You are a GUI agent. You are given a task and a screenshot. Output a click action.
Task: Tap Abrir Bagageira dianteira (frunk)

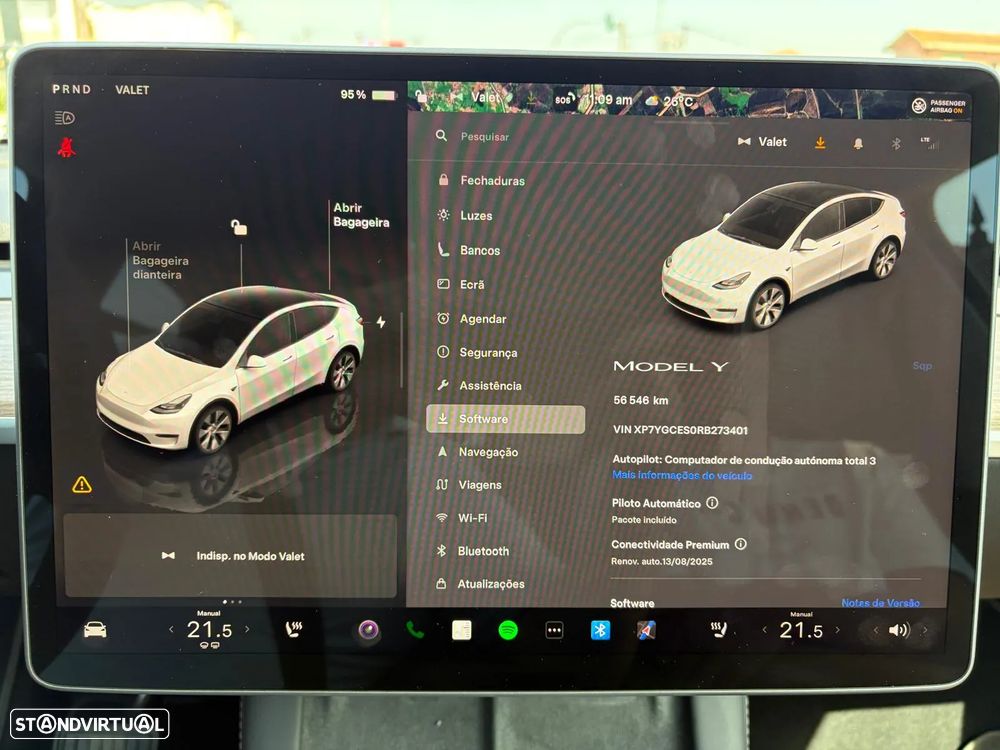pos(160,260)
